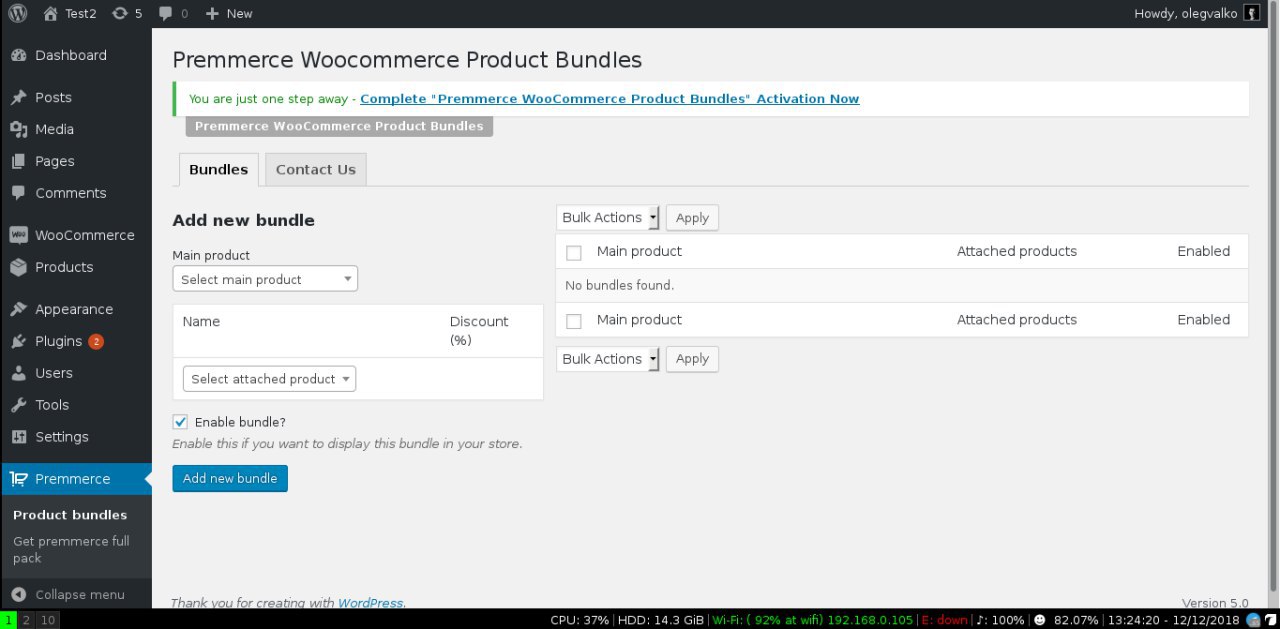Viewport: 1280px width, 629px height.
Task: Switch to workspace 10 in taskbar
Action: tap(48, 620)
